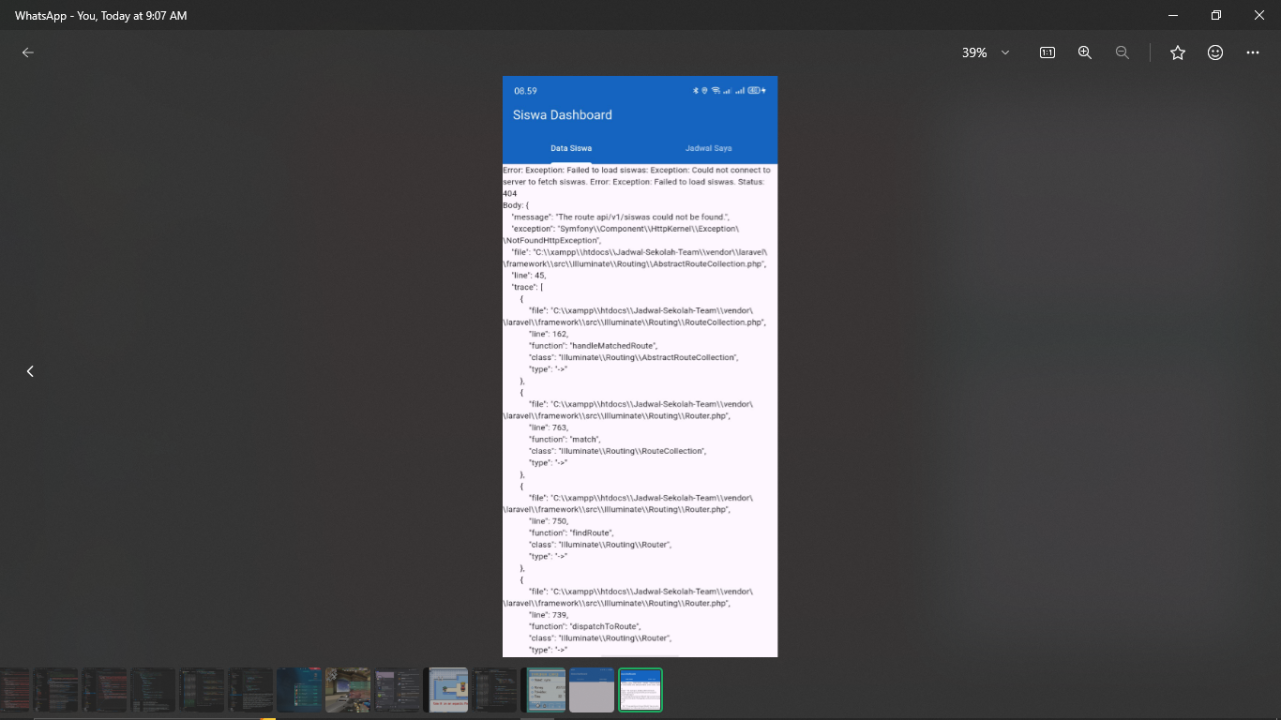Open the blue-header blank screen thumbnail
The image size is (1281, 720).
(591, 690)
